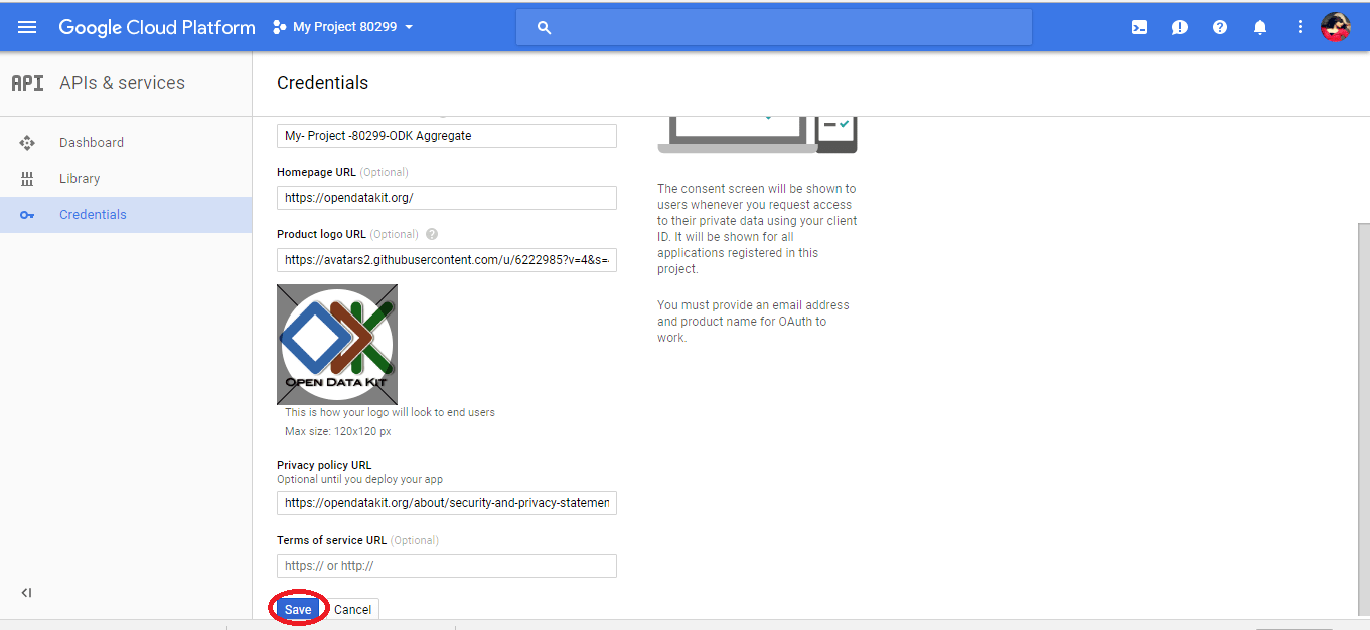Open Dashboard in the sidebar

point(126,143)
